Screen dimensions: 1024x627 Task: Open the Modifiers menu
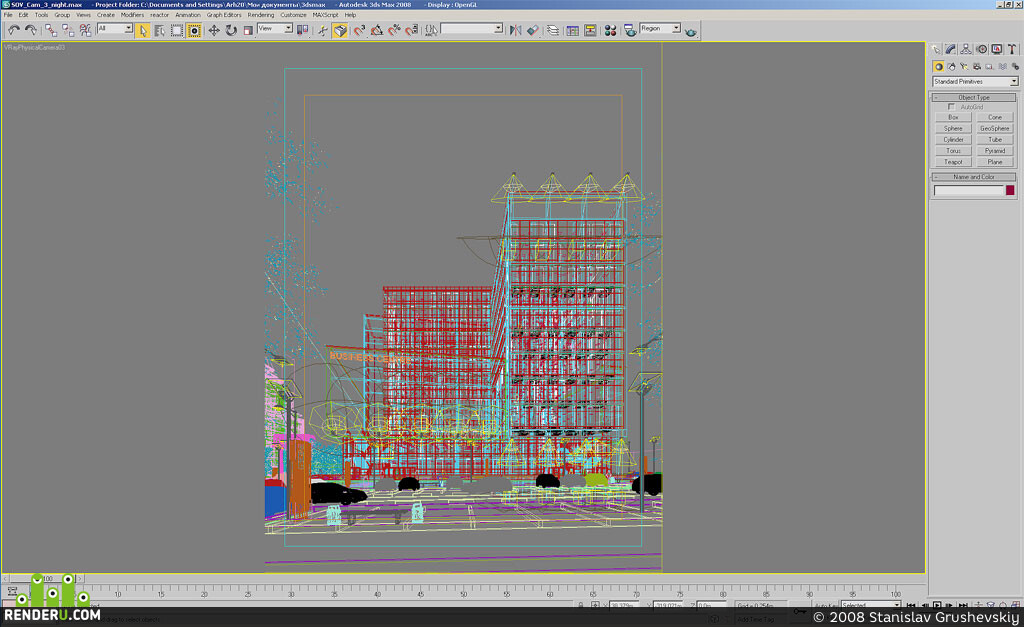point(132,14)
